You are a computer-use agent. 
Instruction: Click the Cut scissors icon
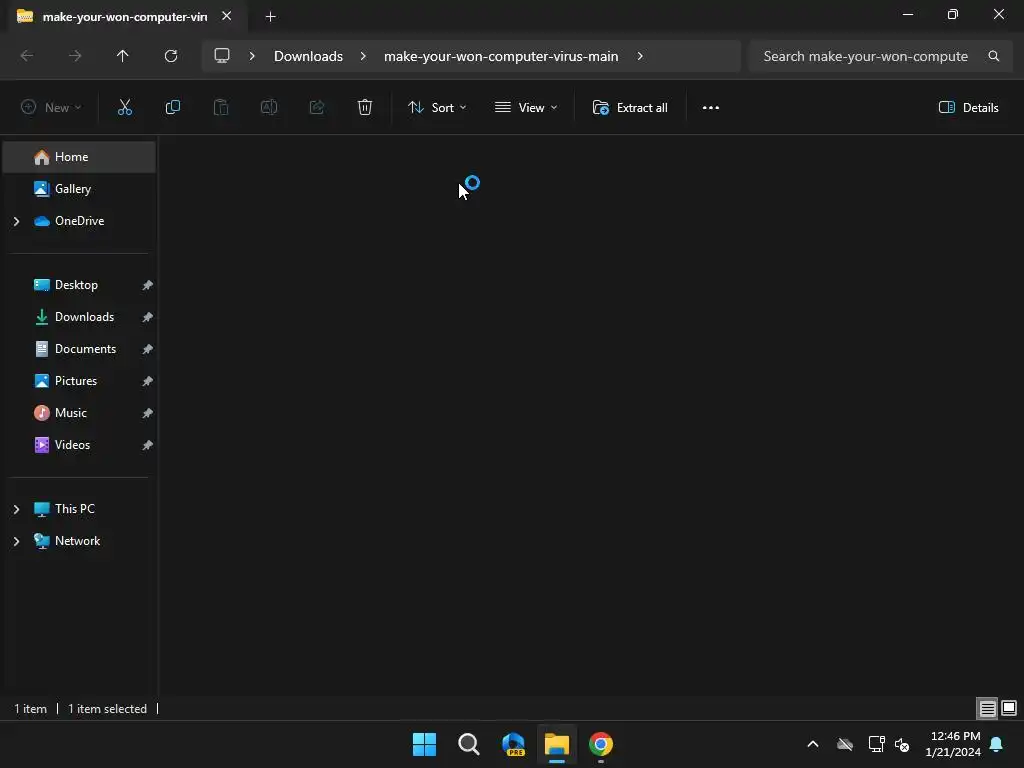(x=125, y=108)
